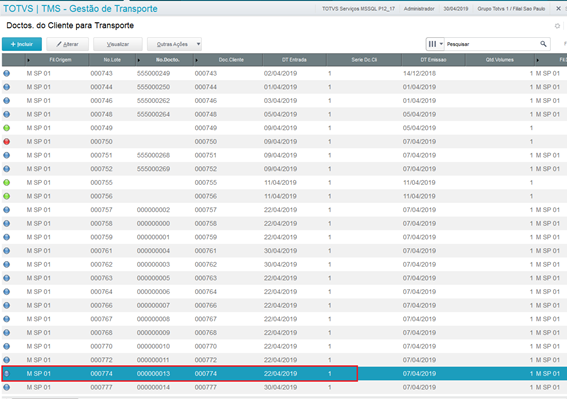
Task: Click the blue status icon for lot 000763
Action: [x=7, y=278]
